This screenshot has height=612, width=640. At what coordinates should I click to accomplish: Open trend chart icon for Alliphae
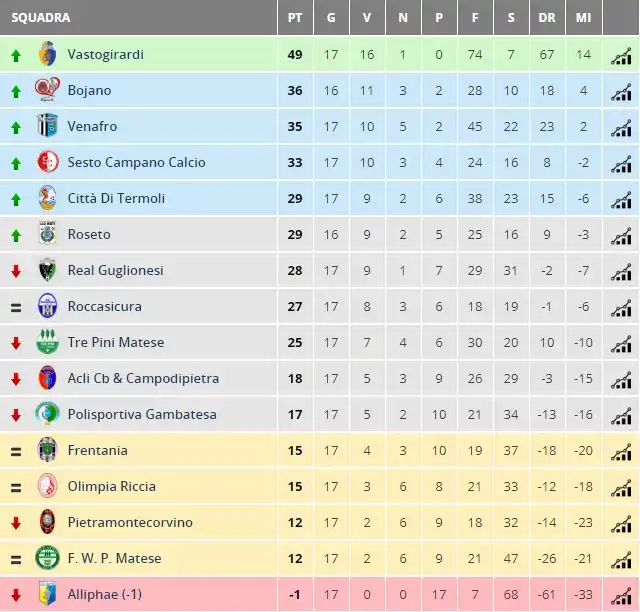[x=621, y=596]
